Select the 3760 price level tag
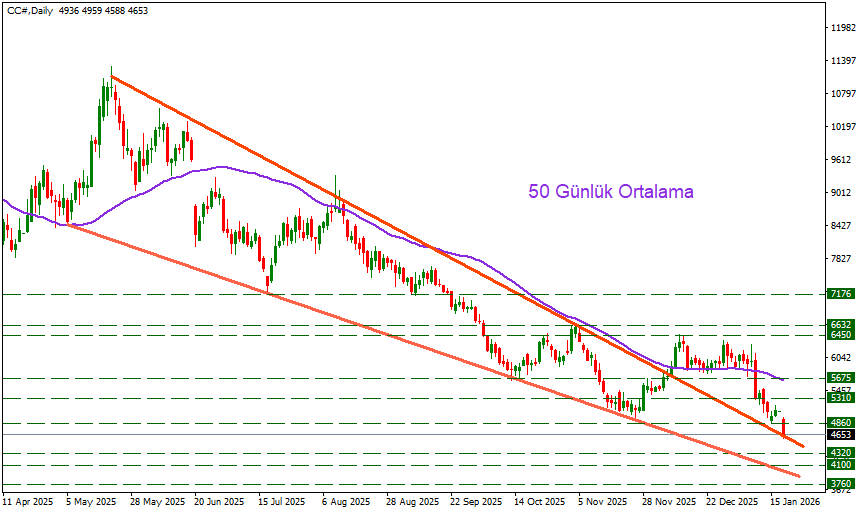This screenshot has width=865, height=513. pos(841,483)
